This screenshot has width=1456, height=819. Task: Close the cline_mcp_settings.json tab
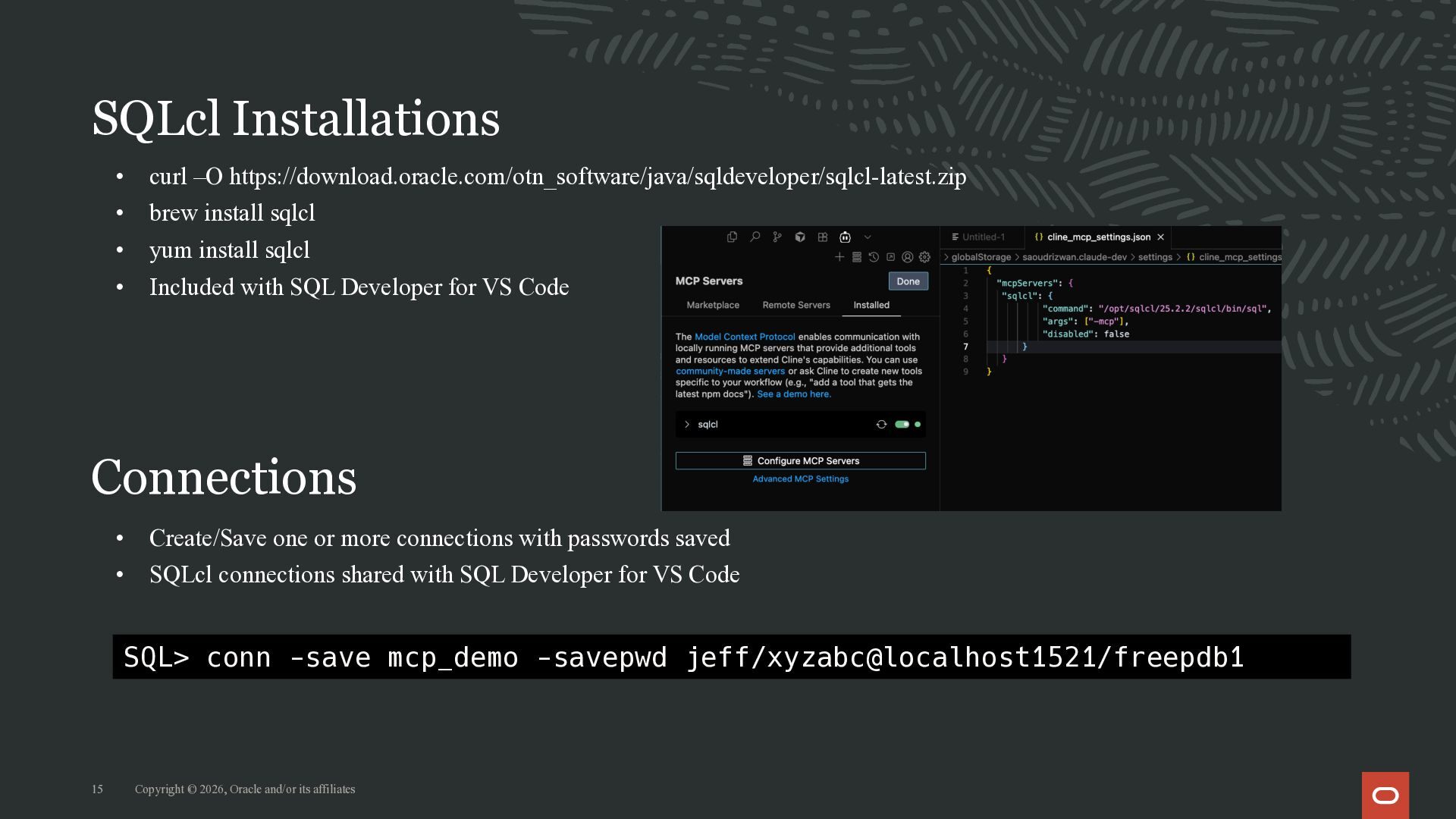point(1160,237)
